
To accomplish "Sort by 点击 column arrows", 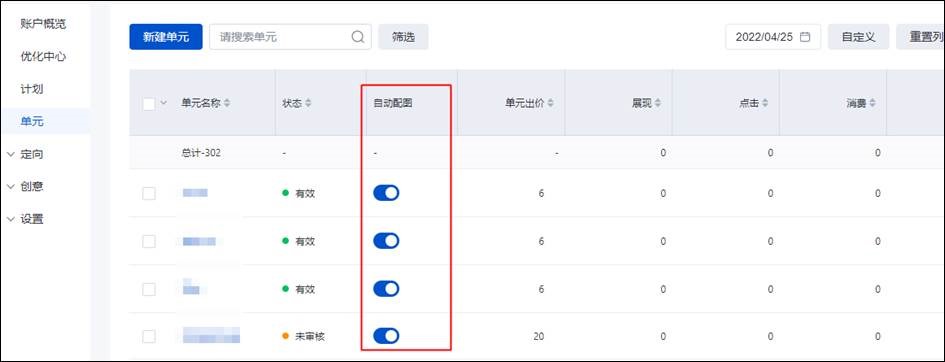I will (765, 103).
